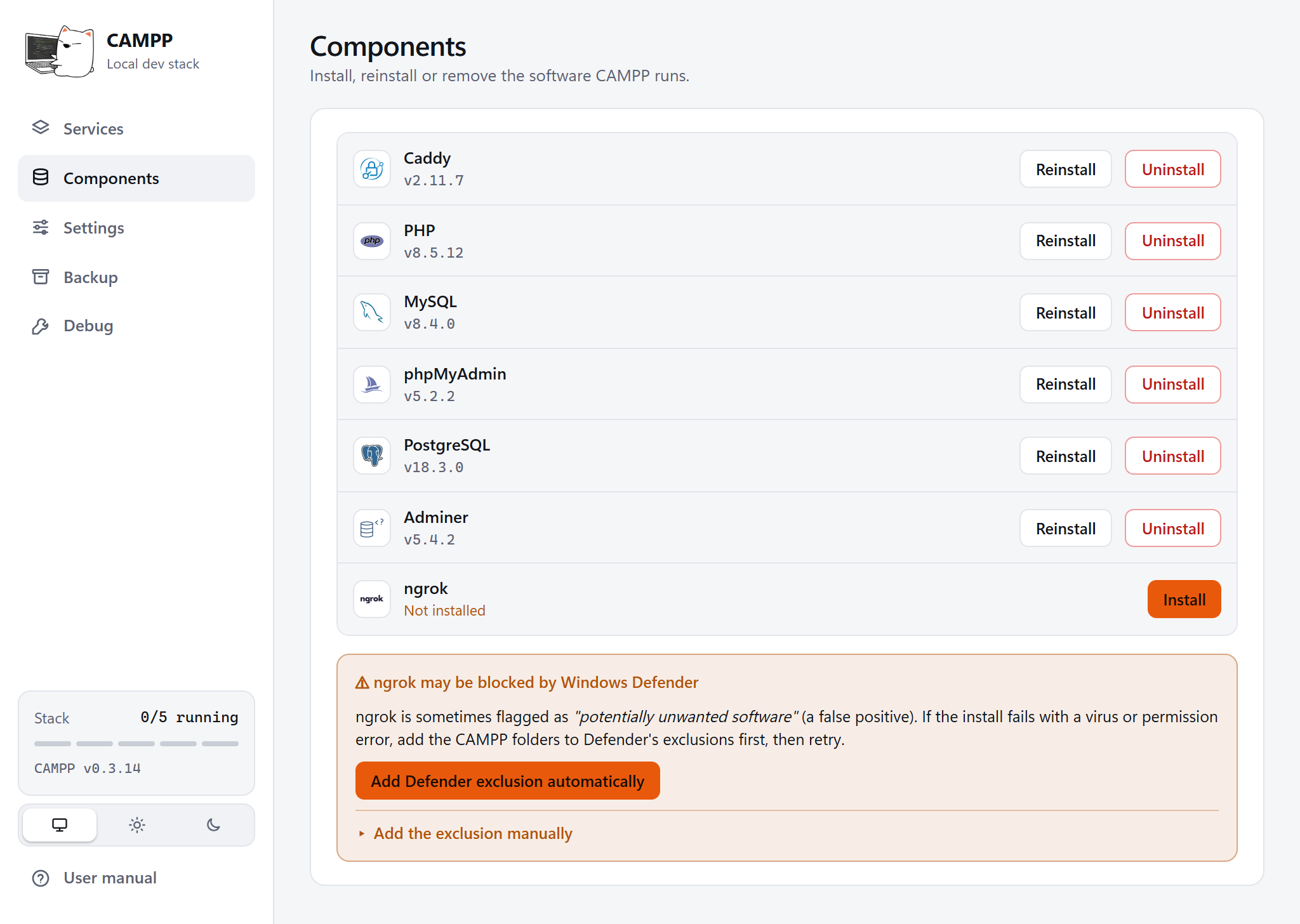
Task: Reinstall PostgreSQL
Action: (1066, 456)
